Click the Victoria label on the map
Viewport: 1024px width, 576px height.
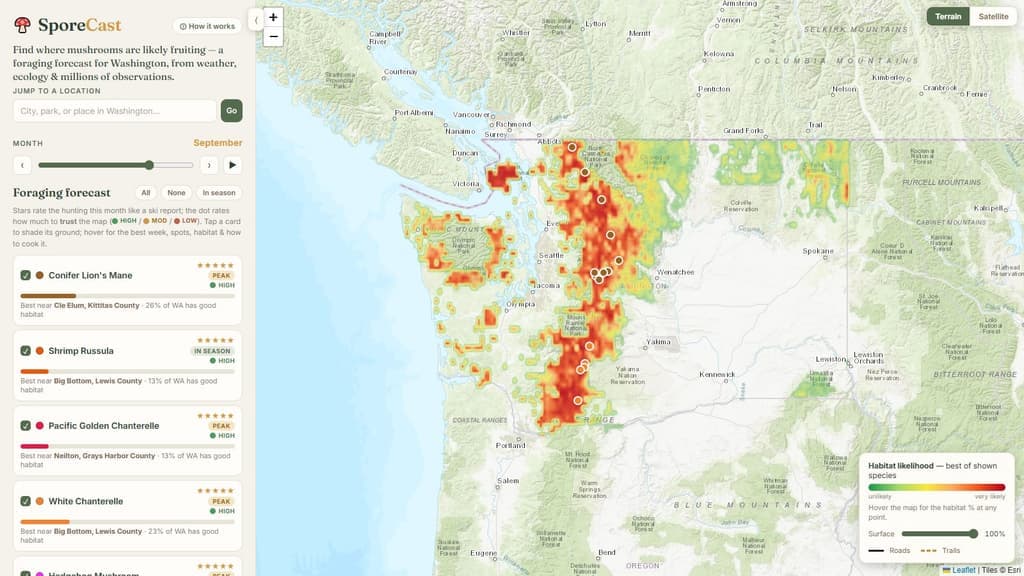(x=466, y=184)
